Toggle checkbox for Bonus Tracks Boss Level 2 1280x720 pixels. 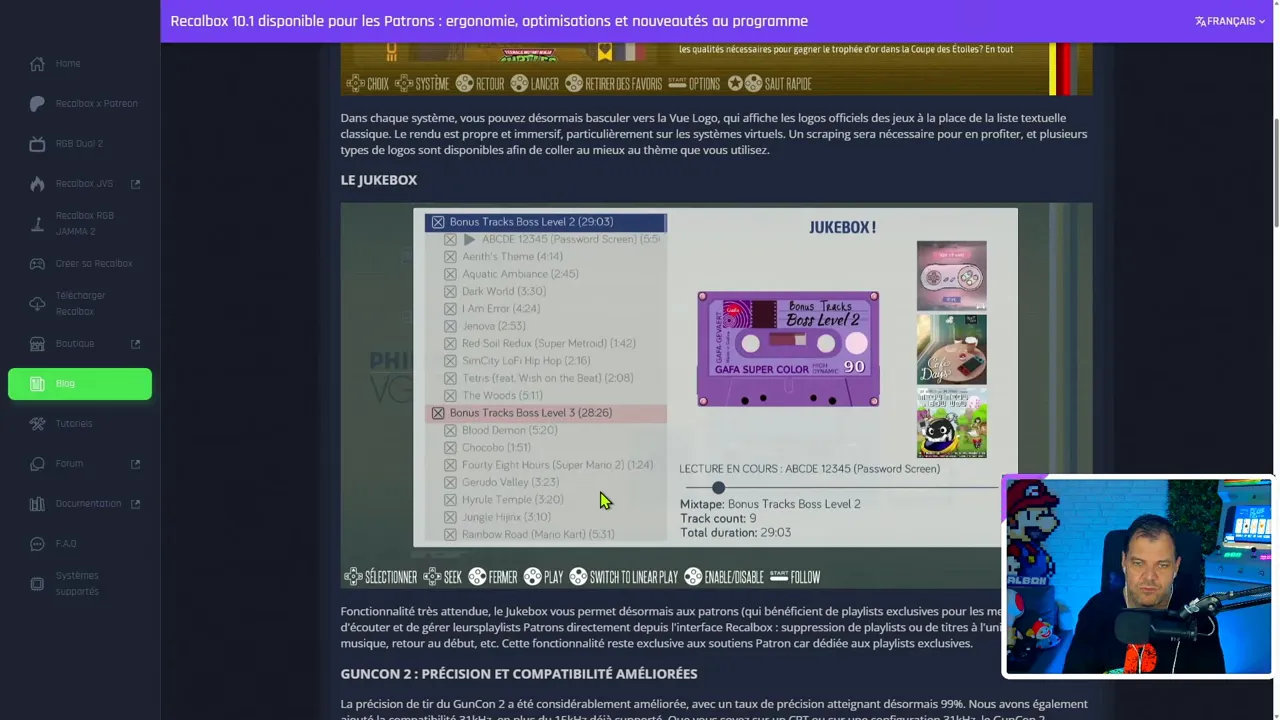[x=438, y=222]
